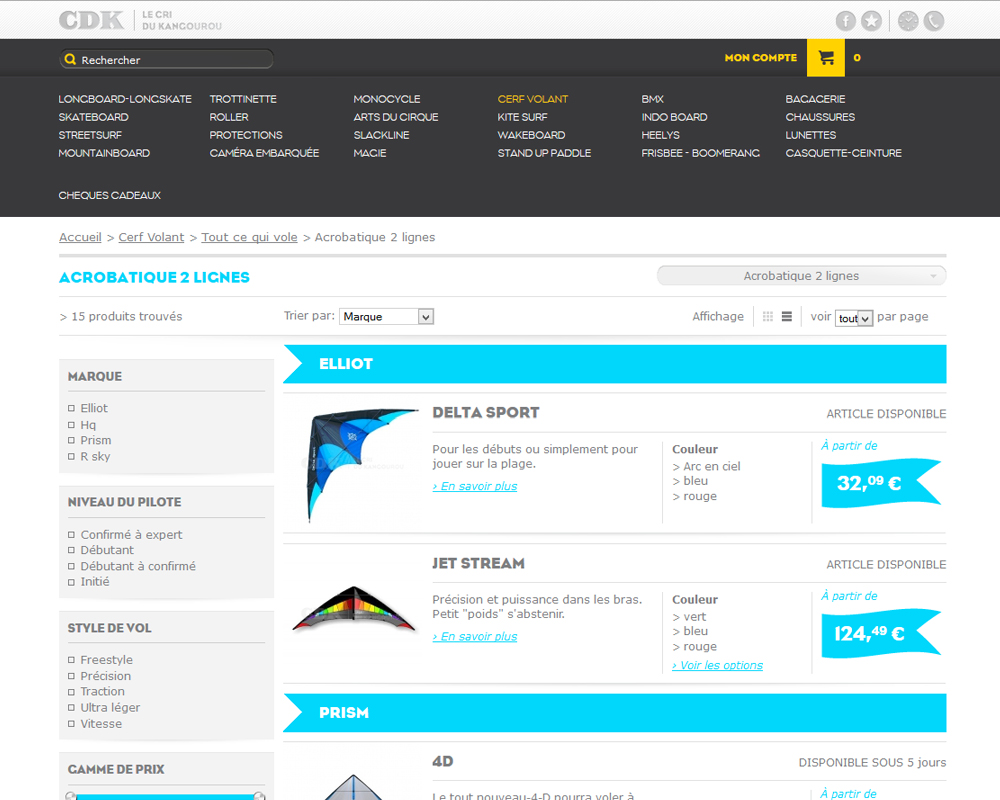Grab the right price range slider handle
This screenshot has width=1000, height=800.
click(x=259, y=796)
